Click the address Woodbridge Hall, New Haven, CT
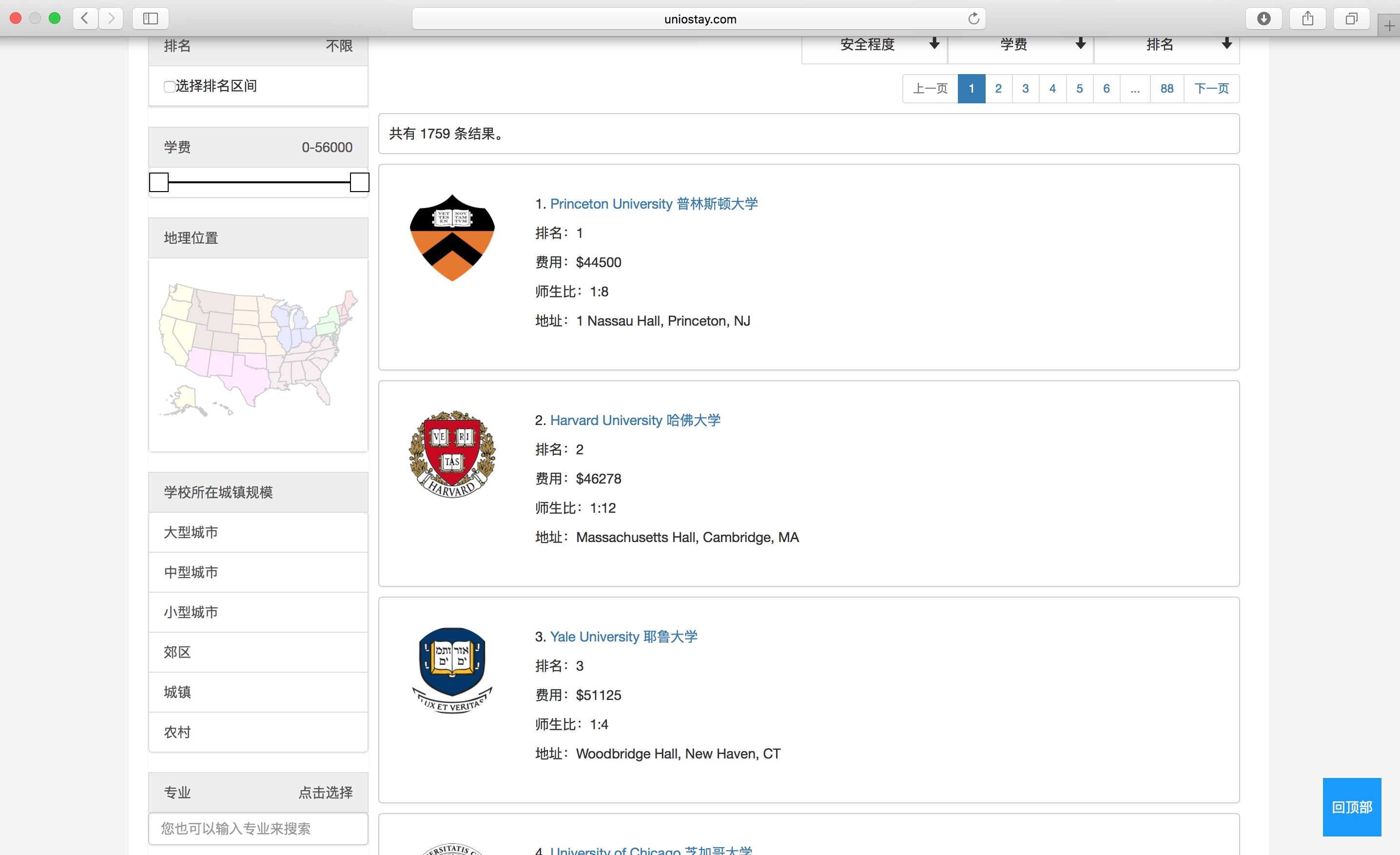The width and height of the screenshot is (1400, 855). [679, 754]
